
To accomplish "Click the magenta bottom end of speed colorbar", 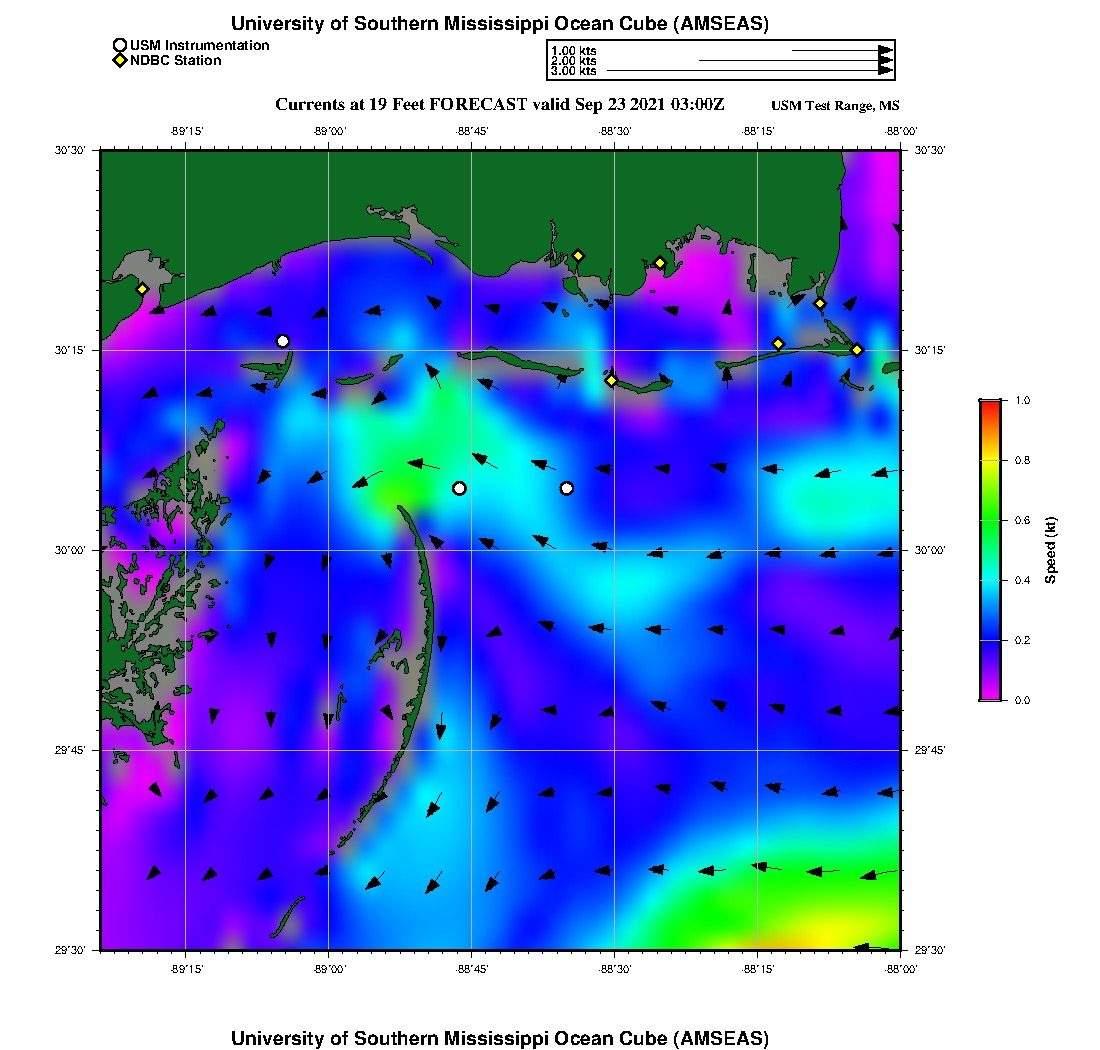I will point(990,697).
